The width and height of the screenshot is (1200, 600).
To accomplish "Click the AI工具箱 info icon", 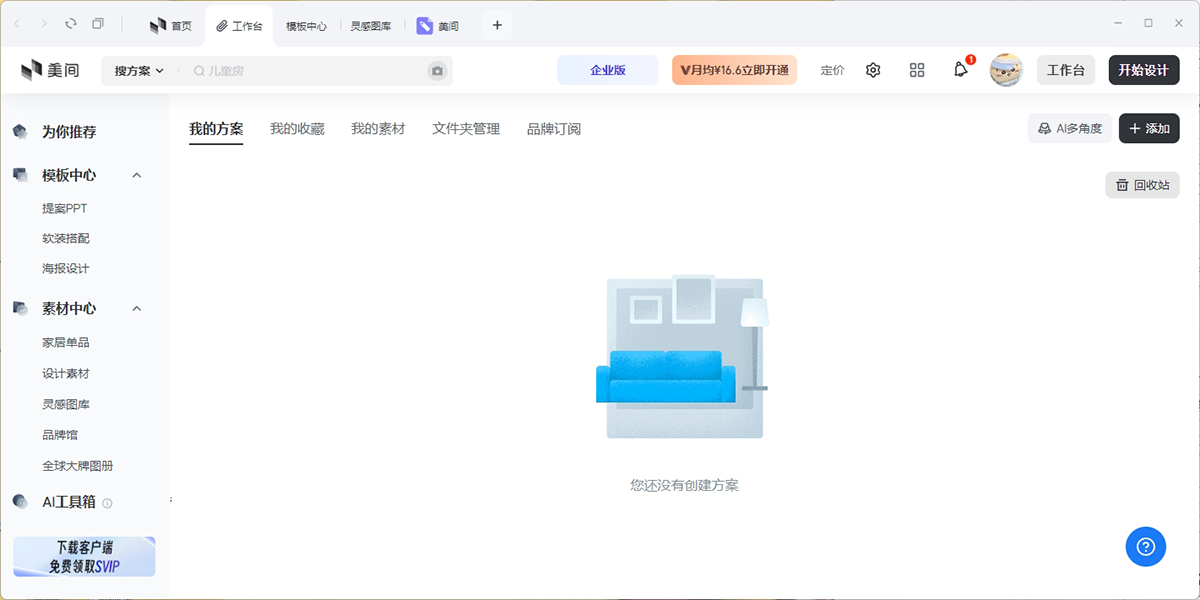I will tap(108, 503).
